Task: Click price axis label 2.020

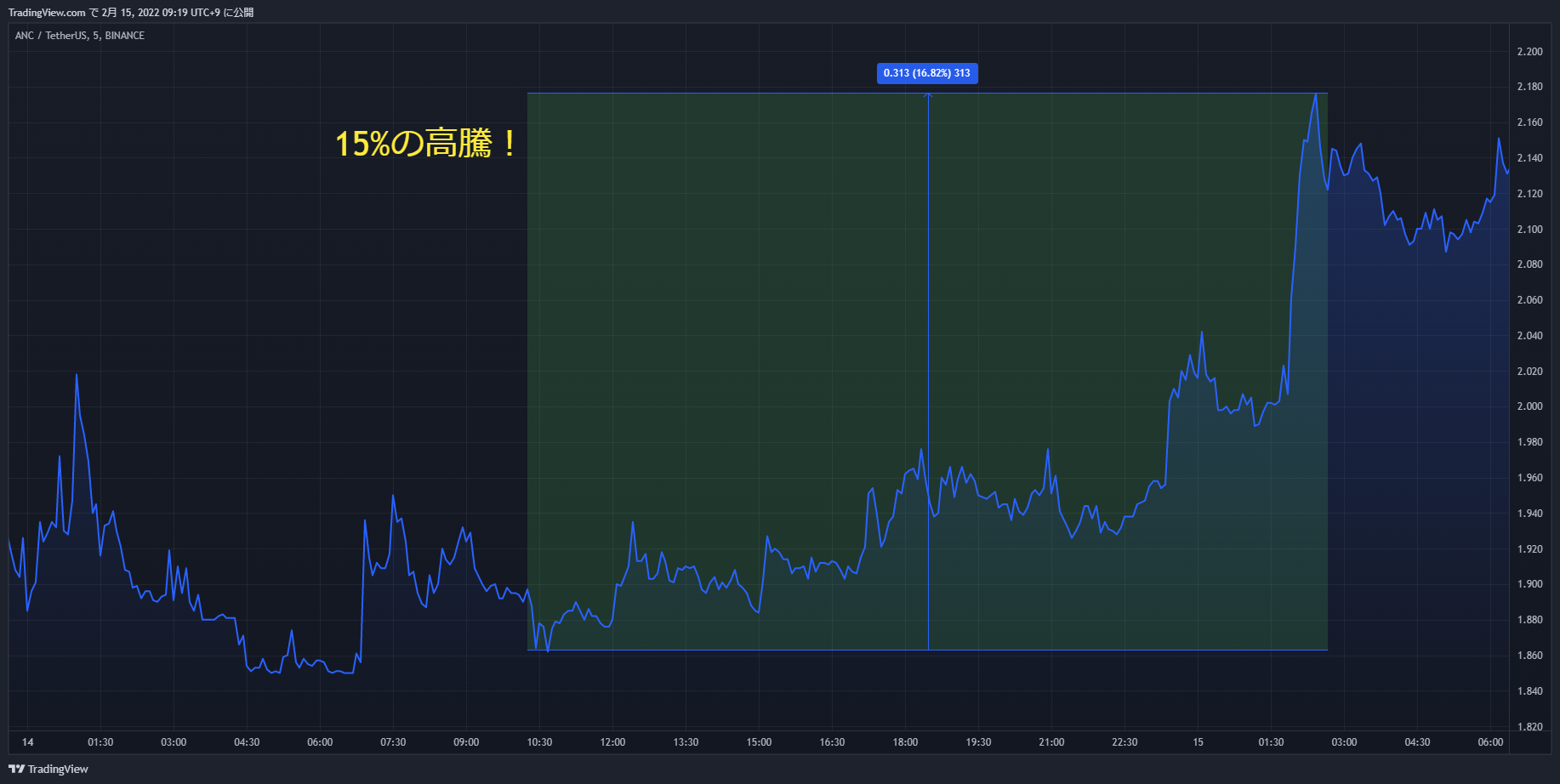Action: tap(1529, 372)
